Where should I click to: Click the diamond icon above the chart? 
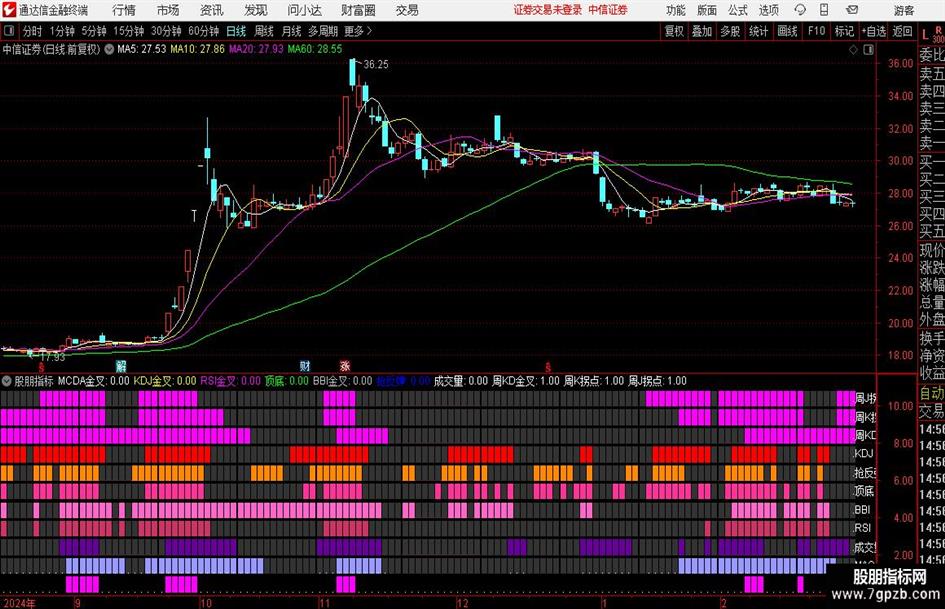click(x=853, y=50)
